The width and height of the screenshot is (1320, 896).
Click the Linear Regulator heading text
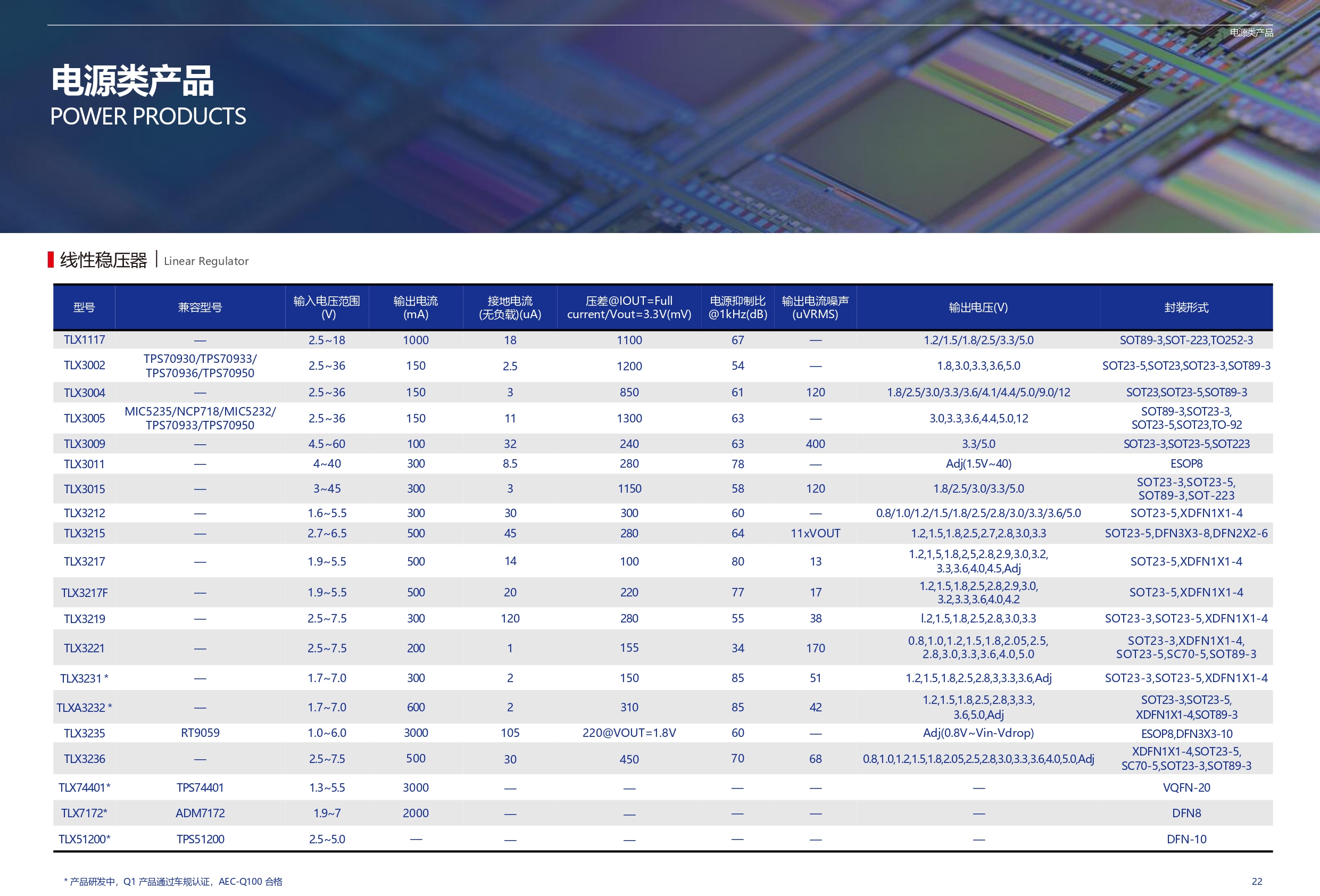tap(206, 261)
